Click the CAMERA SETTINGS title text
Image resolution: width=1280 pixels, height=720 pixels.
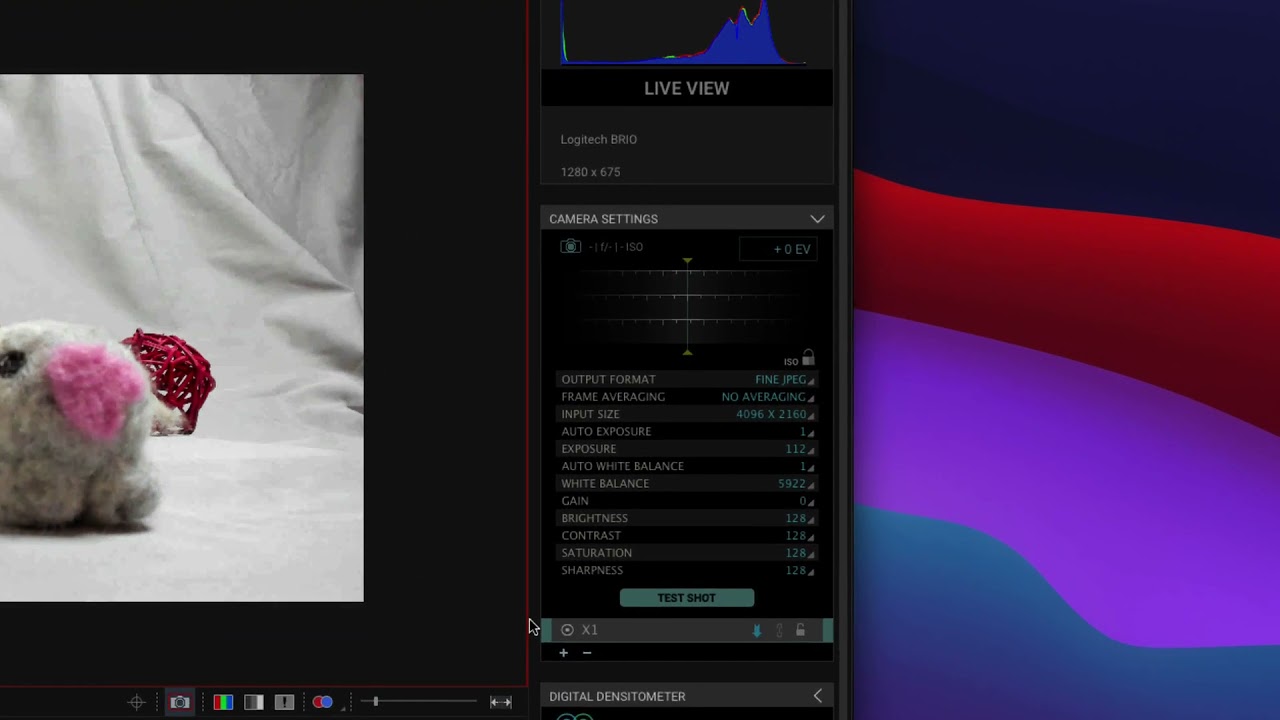(x=603, y=219)
